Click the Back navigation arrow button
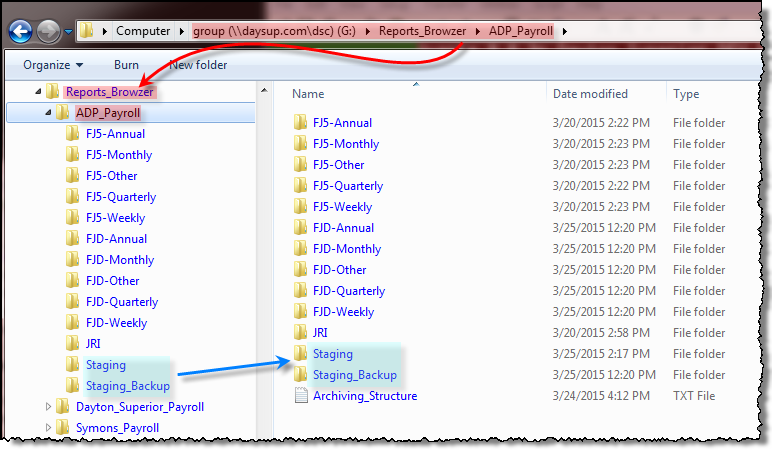772x450 pixels. click(20, 31)
